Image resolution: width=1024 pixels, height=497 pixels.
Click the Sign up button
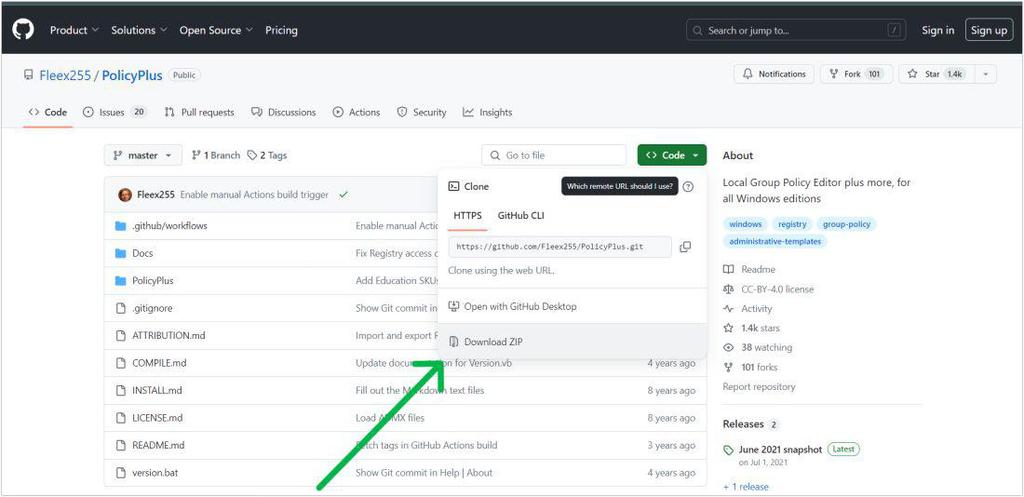989,30
